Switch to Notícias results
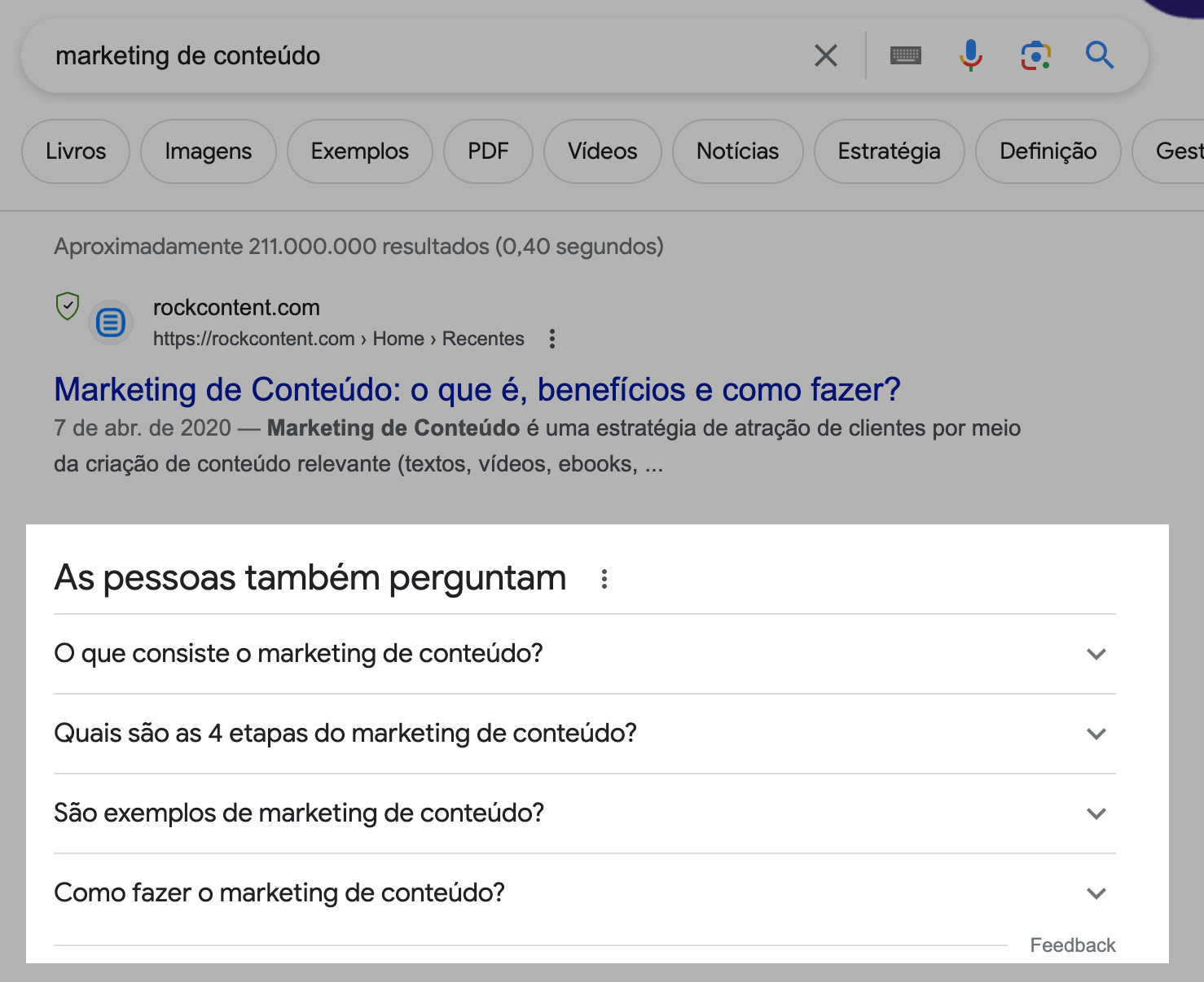The height and width of the screenshot is (982, 1204). click(738, 151)
